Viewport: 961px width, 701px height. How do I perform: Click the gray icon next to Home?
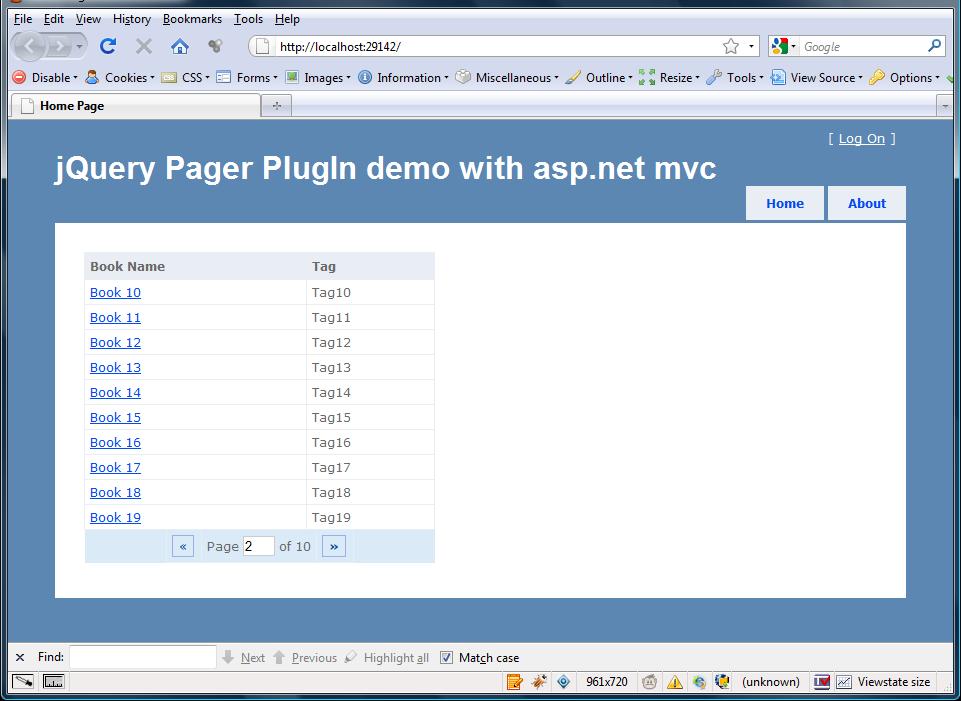point(215,46)
